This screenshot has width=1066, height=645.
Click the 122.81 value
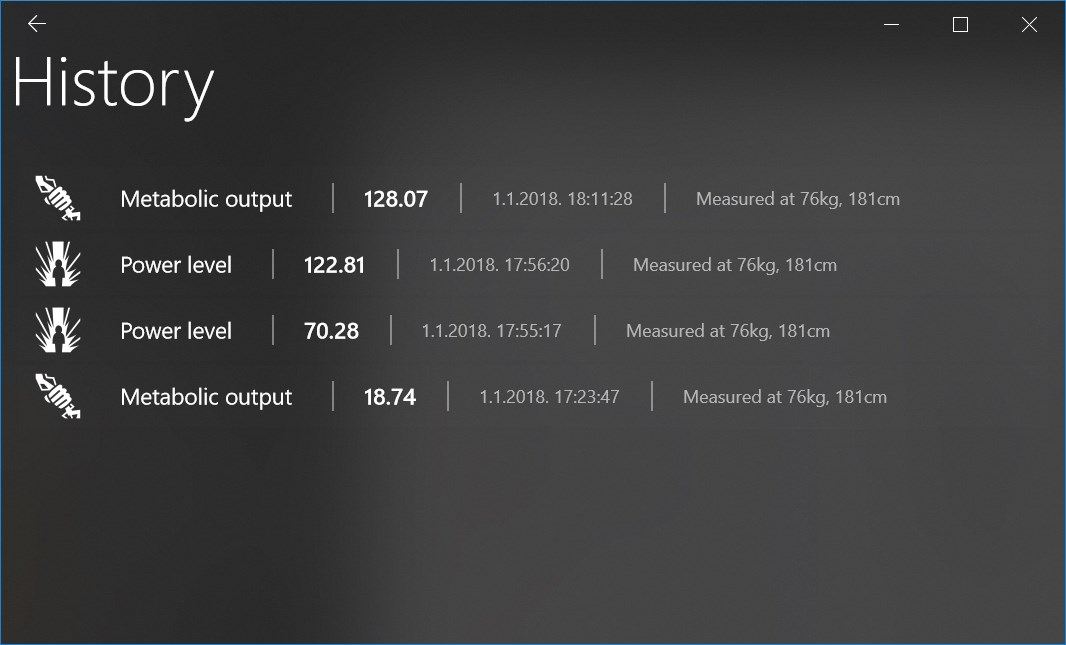334,265
